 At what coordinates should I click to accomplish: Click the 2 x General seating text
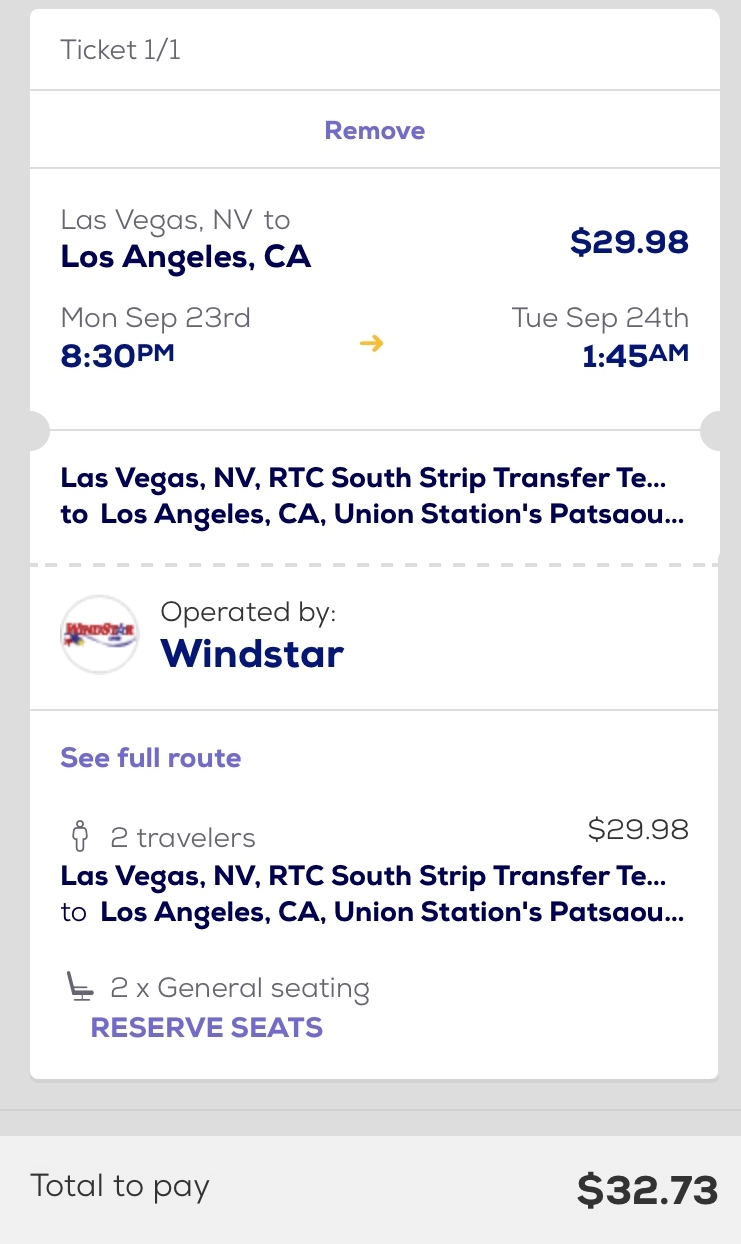(240, 989)
